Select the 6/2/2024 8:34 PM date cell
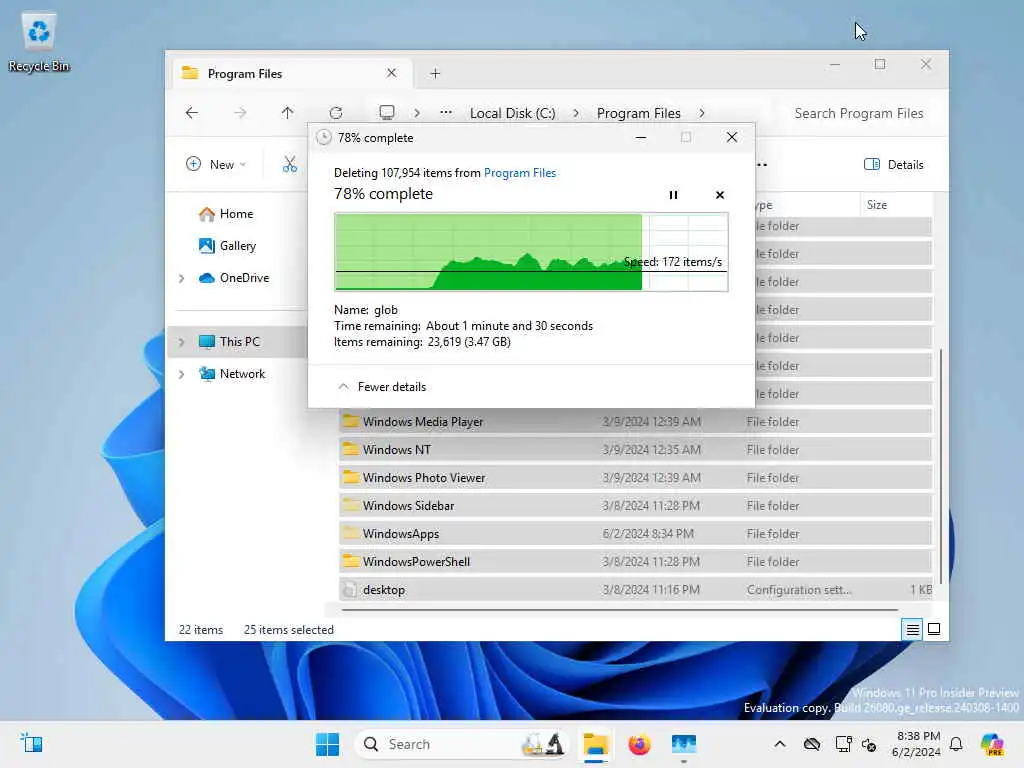1024x768 pixels. (x=648, y=534)
